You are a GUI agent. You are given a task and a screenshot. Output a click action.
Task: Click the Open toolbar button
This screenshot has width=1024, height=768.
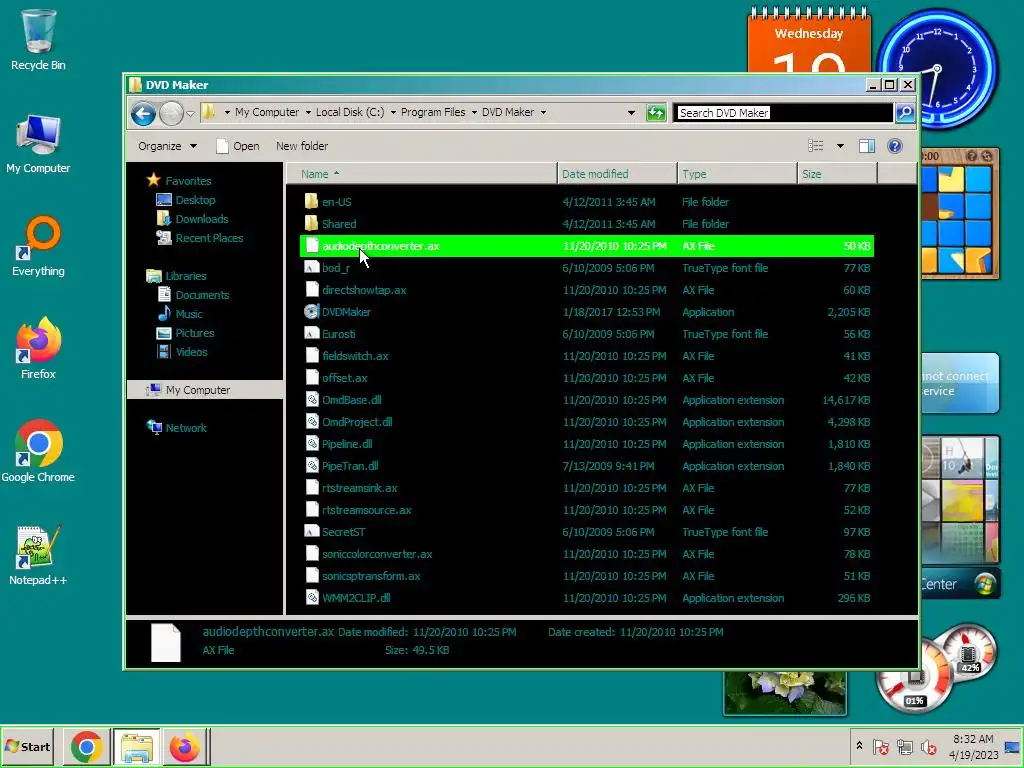click(238, 146)
